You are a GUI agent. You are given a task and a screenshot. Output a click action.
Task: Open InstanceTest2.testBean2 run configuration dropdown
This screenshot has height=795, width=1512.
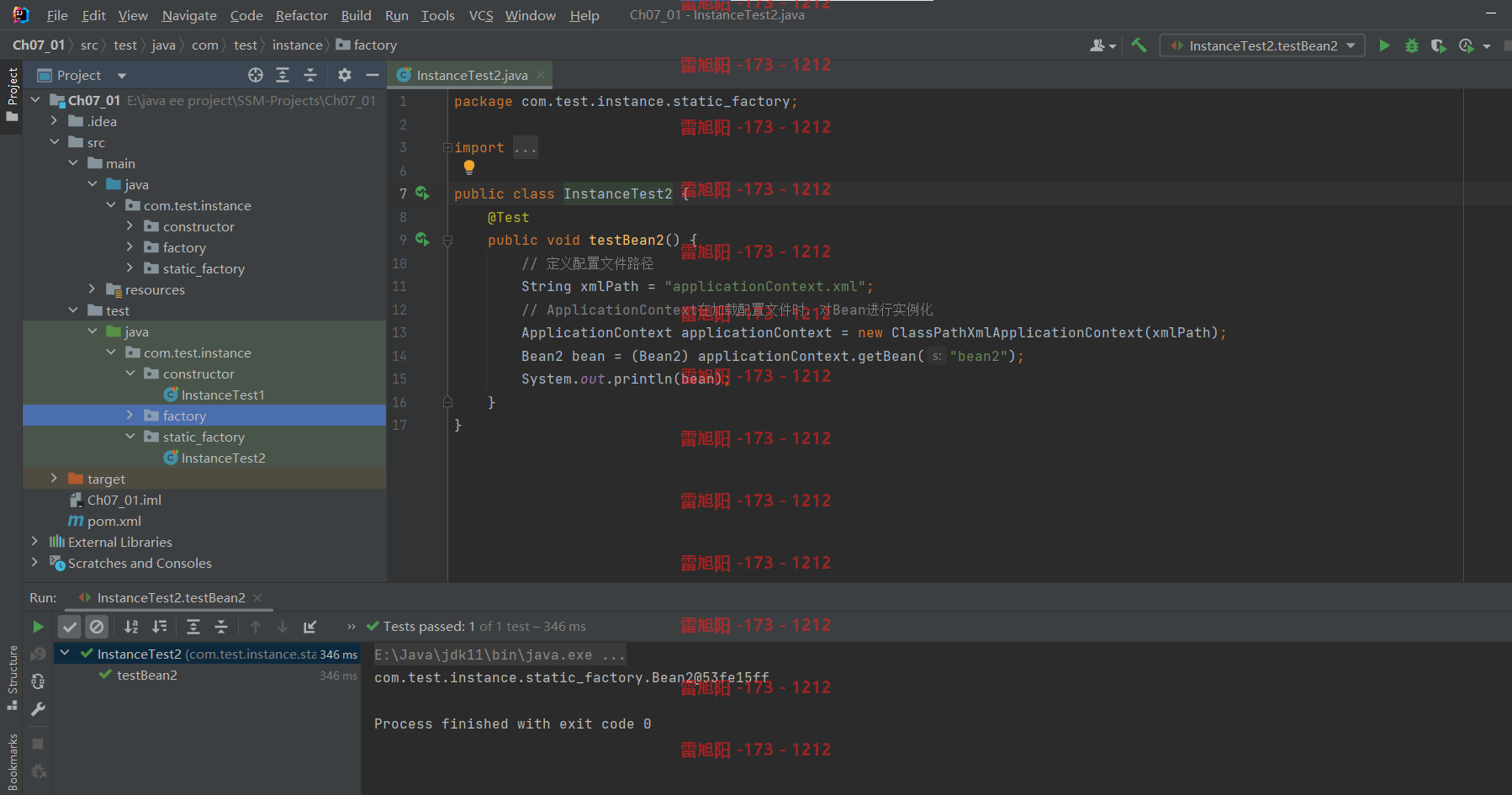[x=1262, y=45]
